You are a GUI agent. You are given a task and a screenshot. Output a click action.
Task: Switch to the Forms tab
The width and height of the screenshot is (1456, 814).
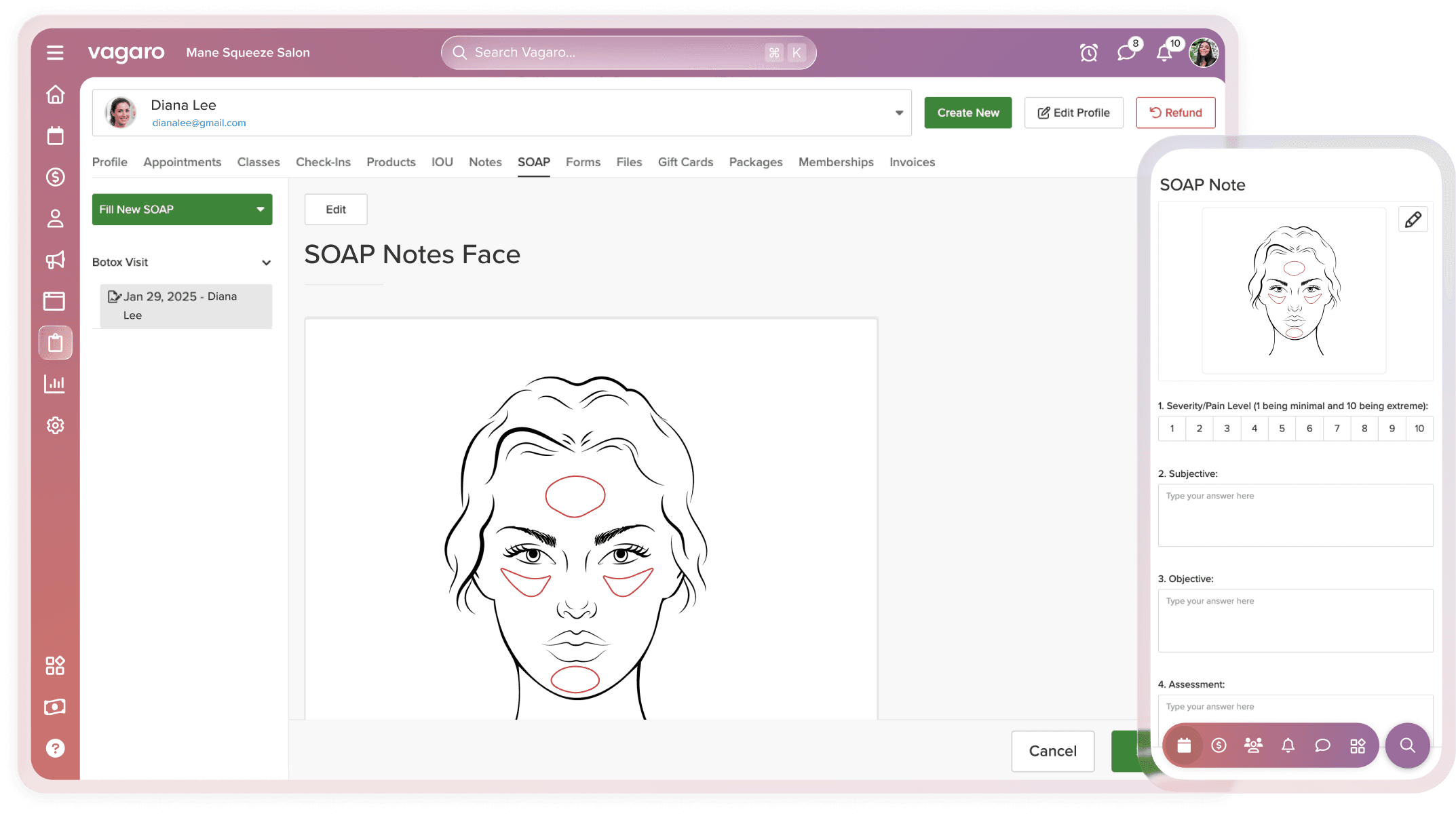click(x=583, y=162)
